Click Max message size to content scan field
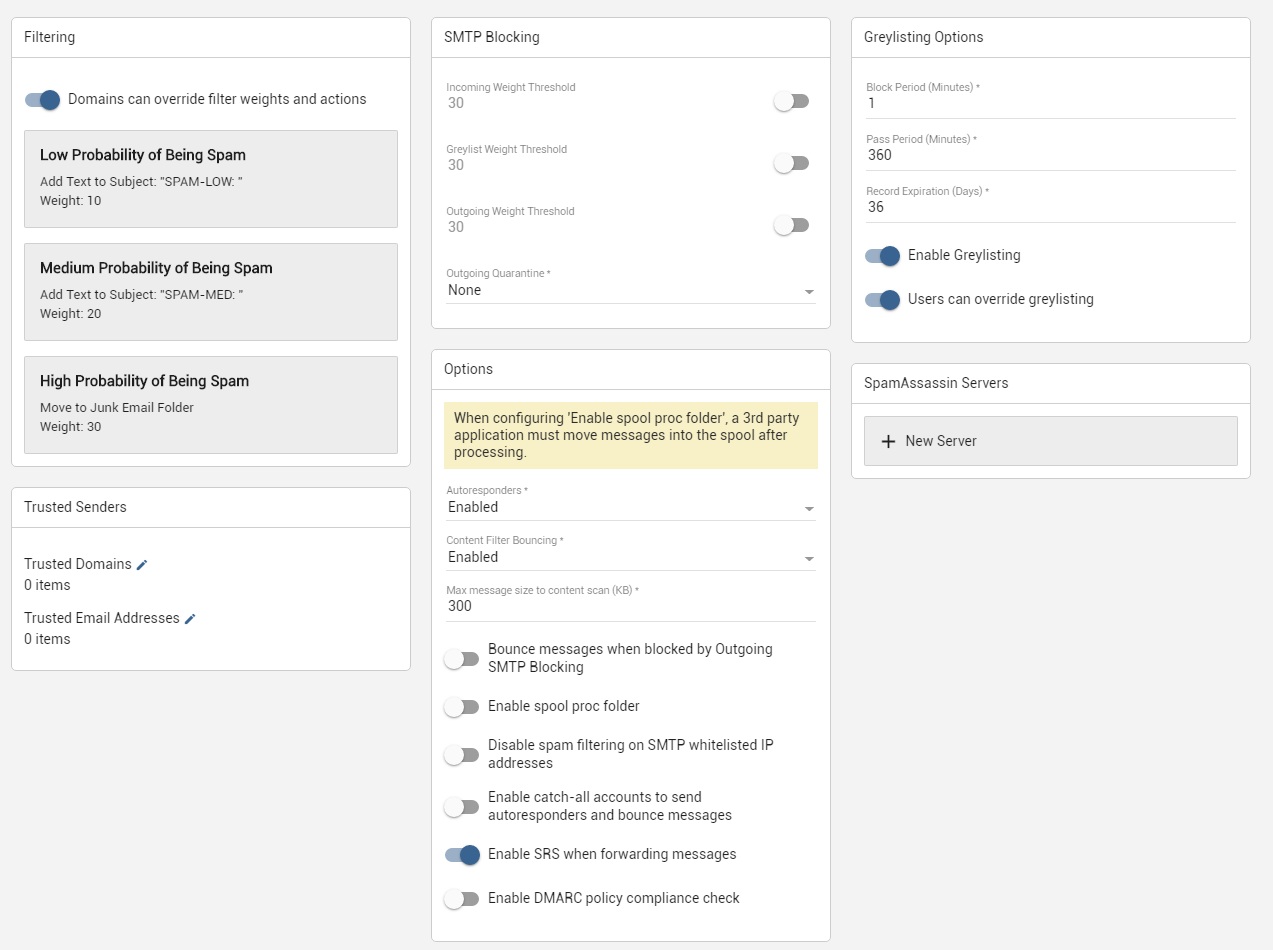This screenshot has height=950, width=1273. click(630, 606)
